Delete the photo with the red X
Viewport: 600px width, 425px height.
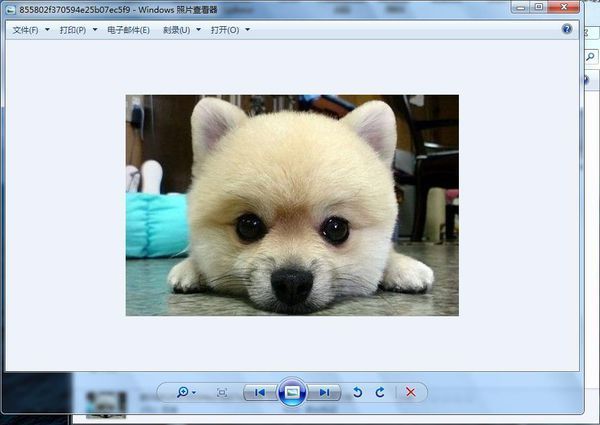tap(410, 393)
